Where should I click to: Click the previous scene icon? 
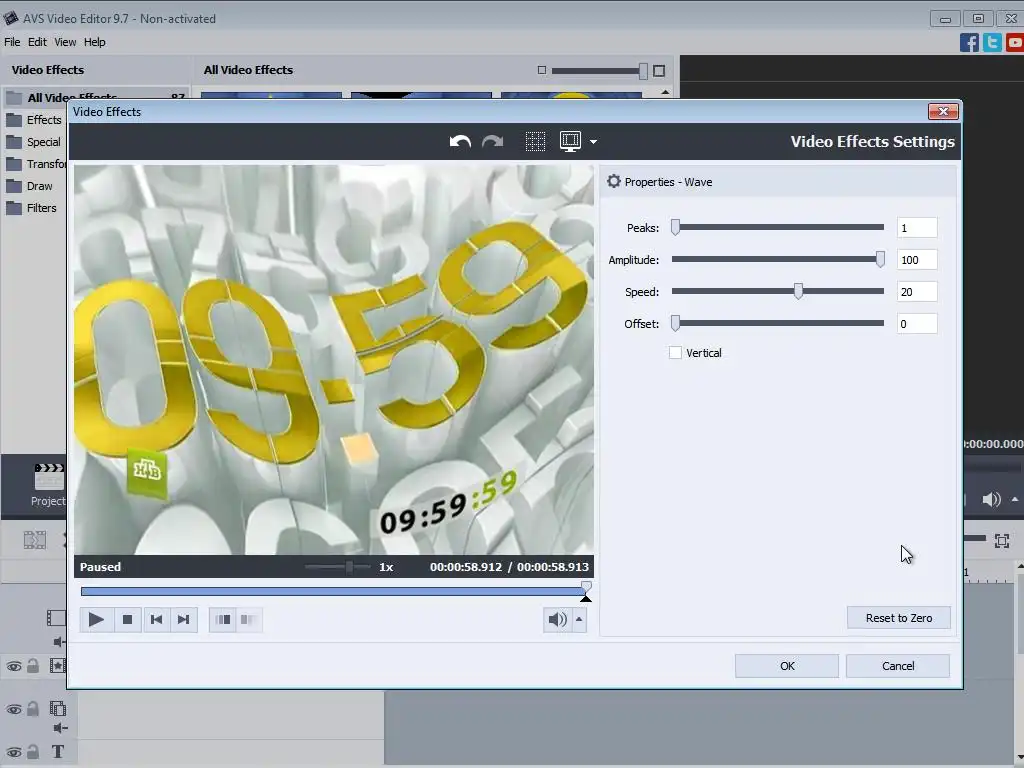coord(223,619)
